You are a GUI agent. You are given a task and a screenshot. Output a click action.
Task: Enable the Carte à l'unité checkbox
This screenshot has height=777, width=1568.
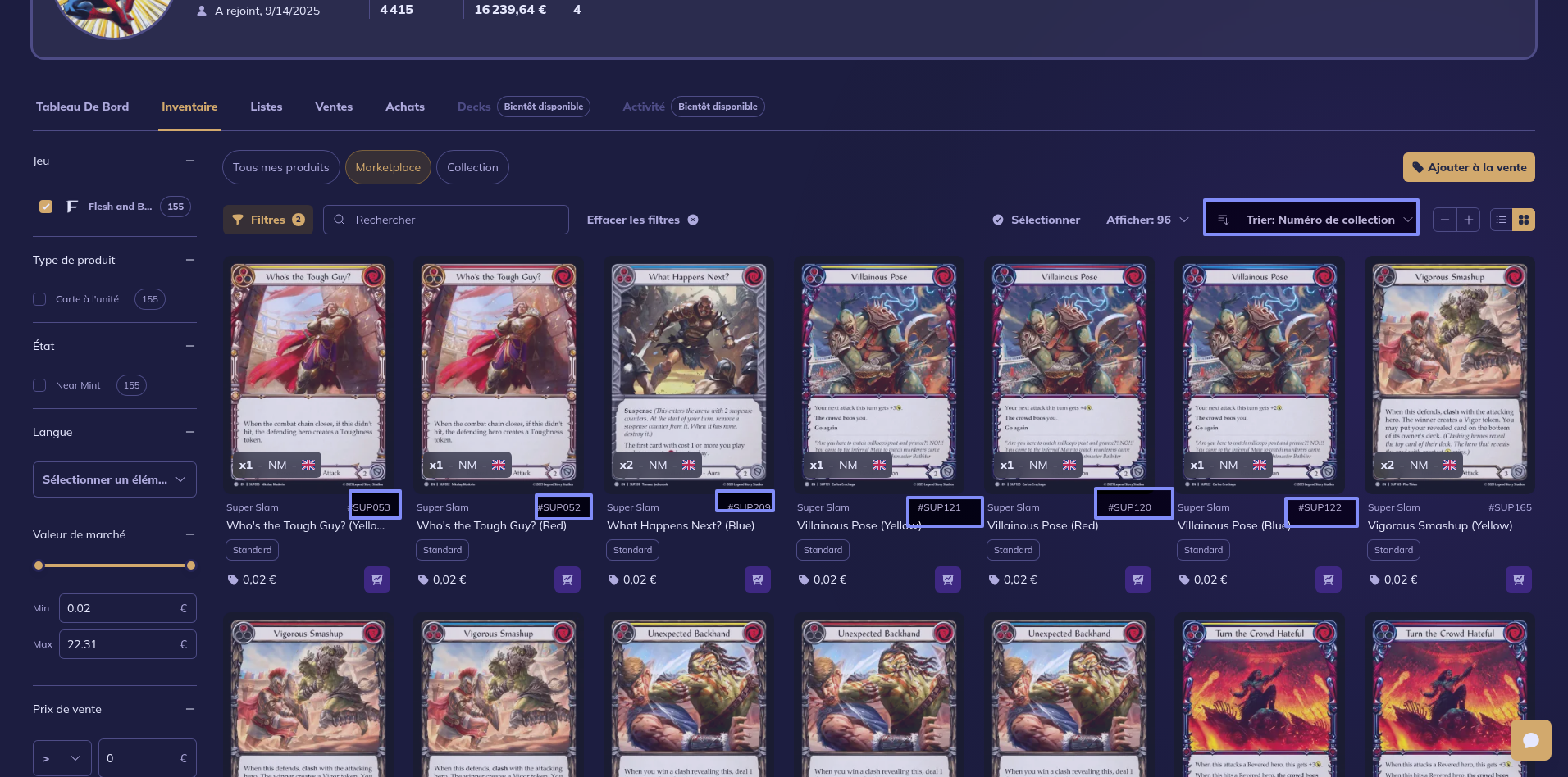[39, 299]
